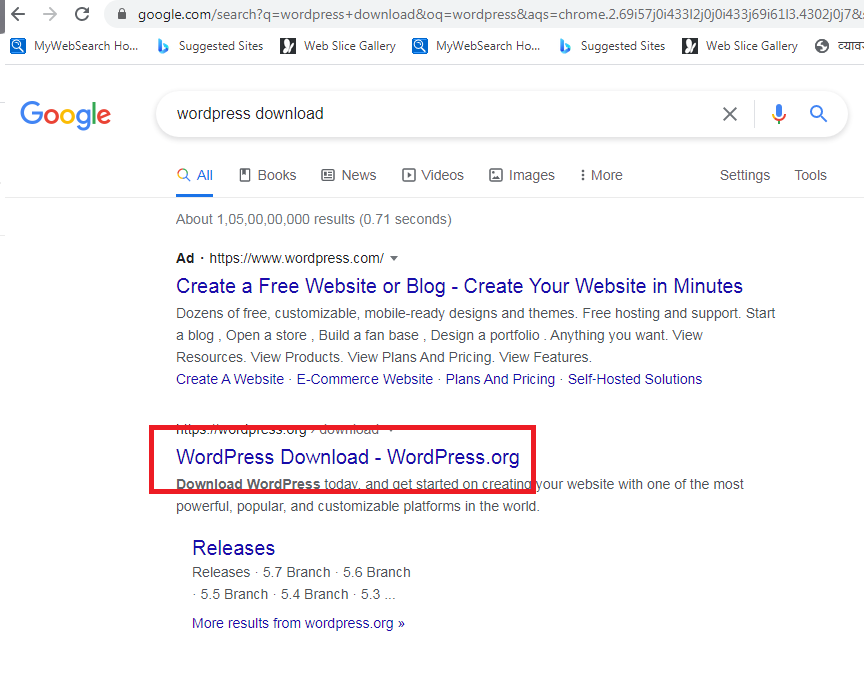Click the browser forward arrow
Viewport: 864px width, 682px height.
50,14
